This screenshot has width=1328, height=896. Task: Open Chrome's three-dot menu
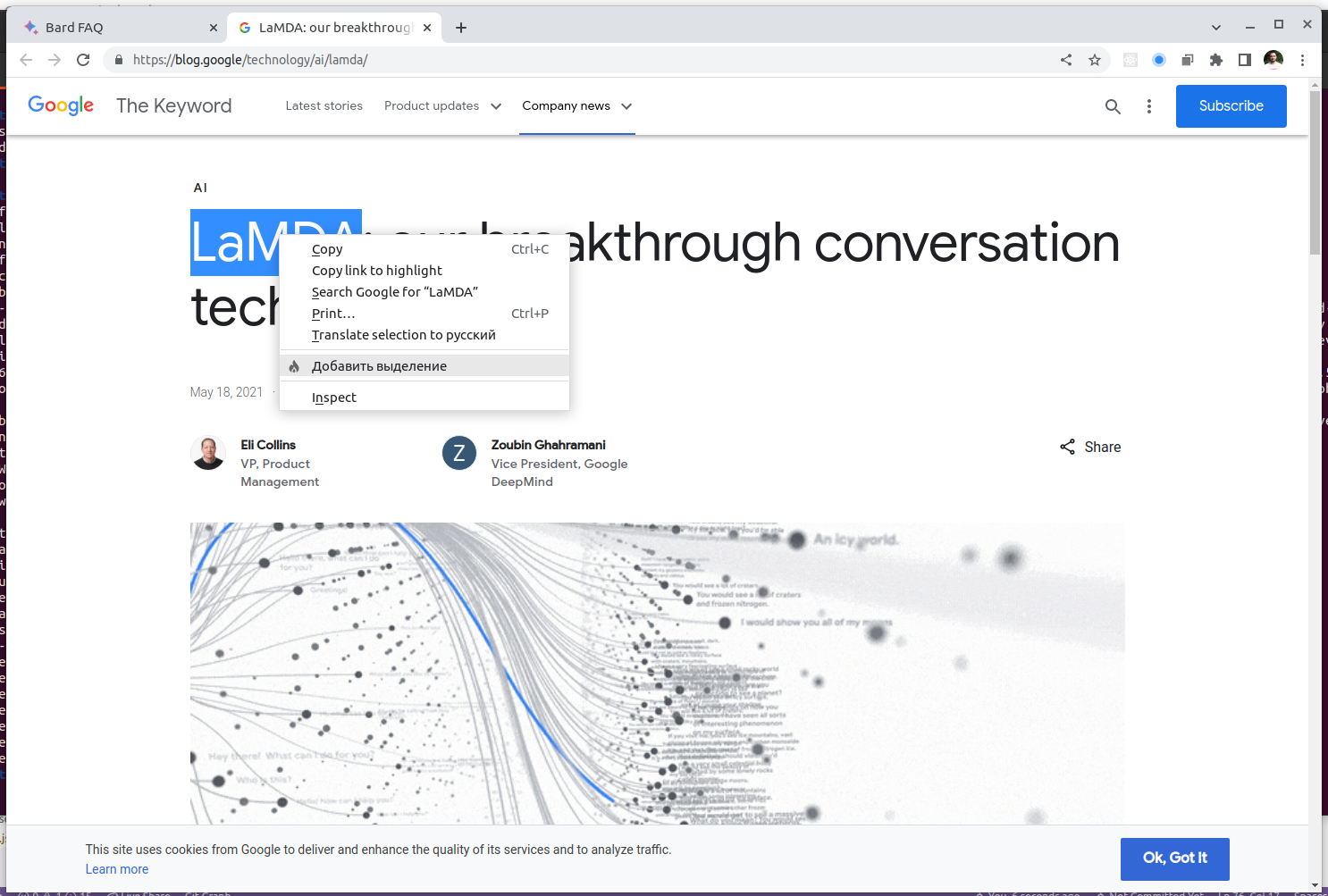1302,60
